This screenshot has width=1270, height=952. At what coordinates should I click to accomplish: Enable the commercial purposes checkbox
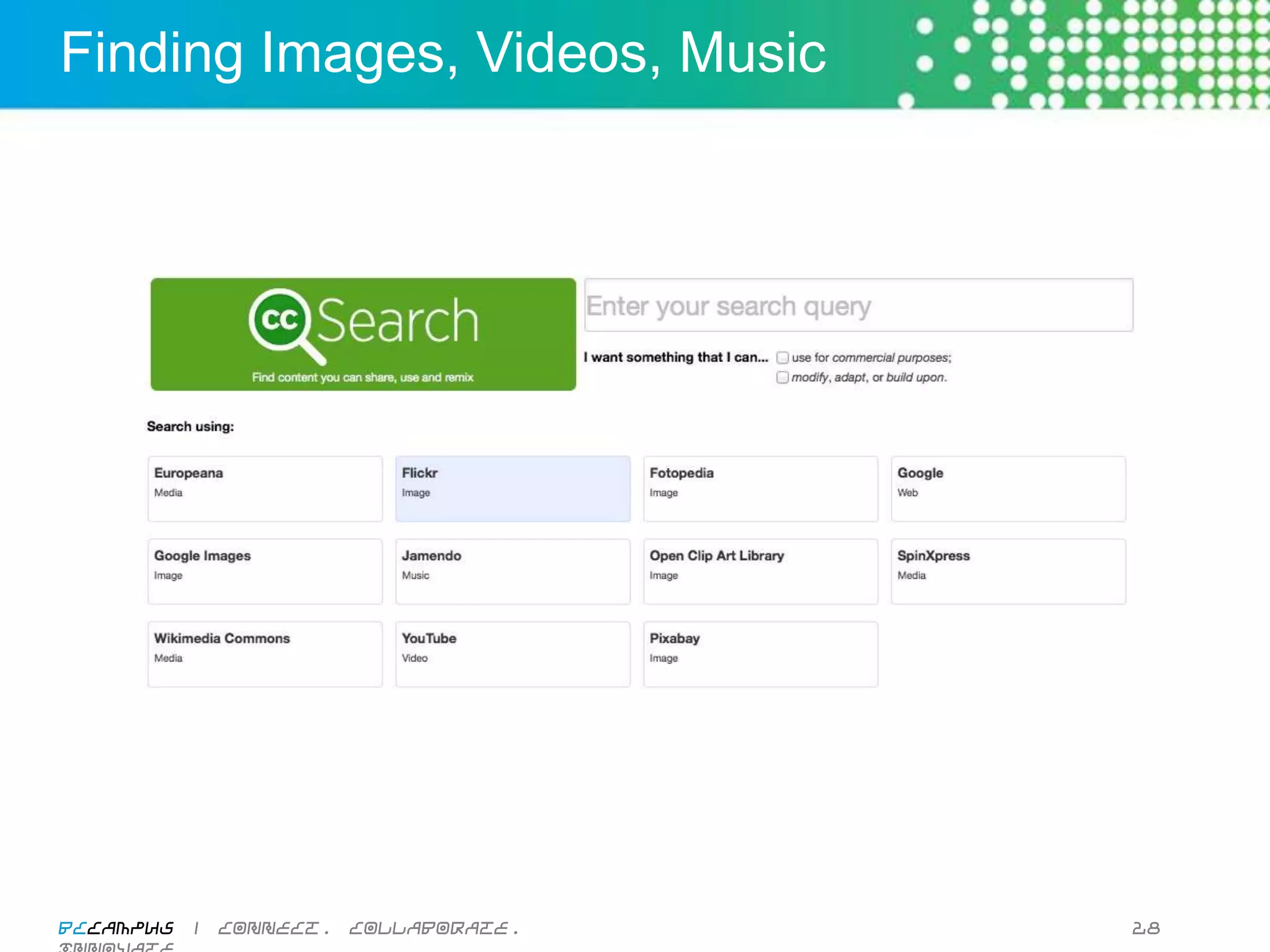783,358
